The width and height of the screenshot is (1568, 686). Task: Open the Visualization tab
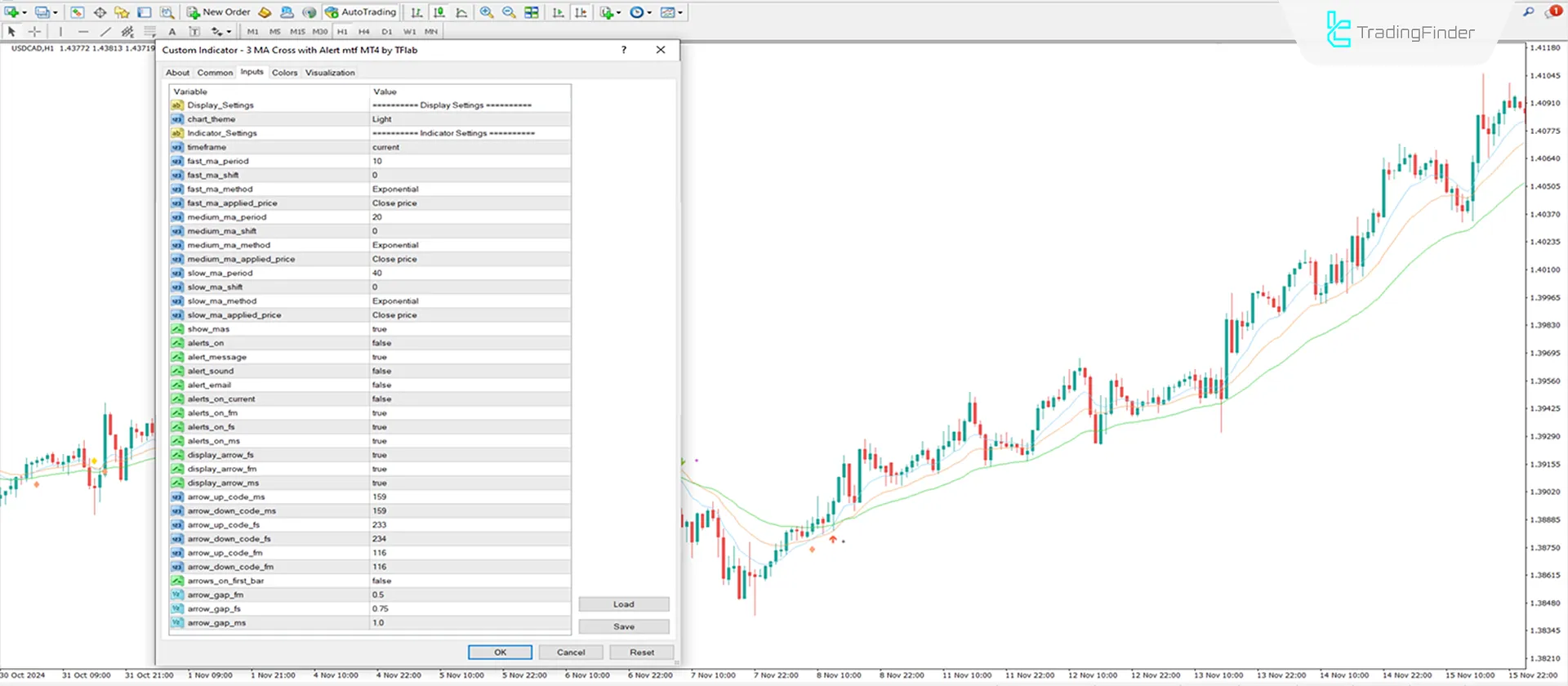pyautogui.click(x=330, y=73)
